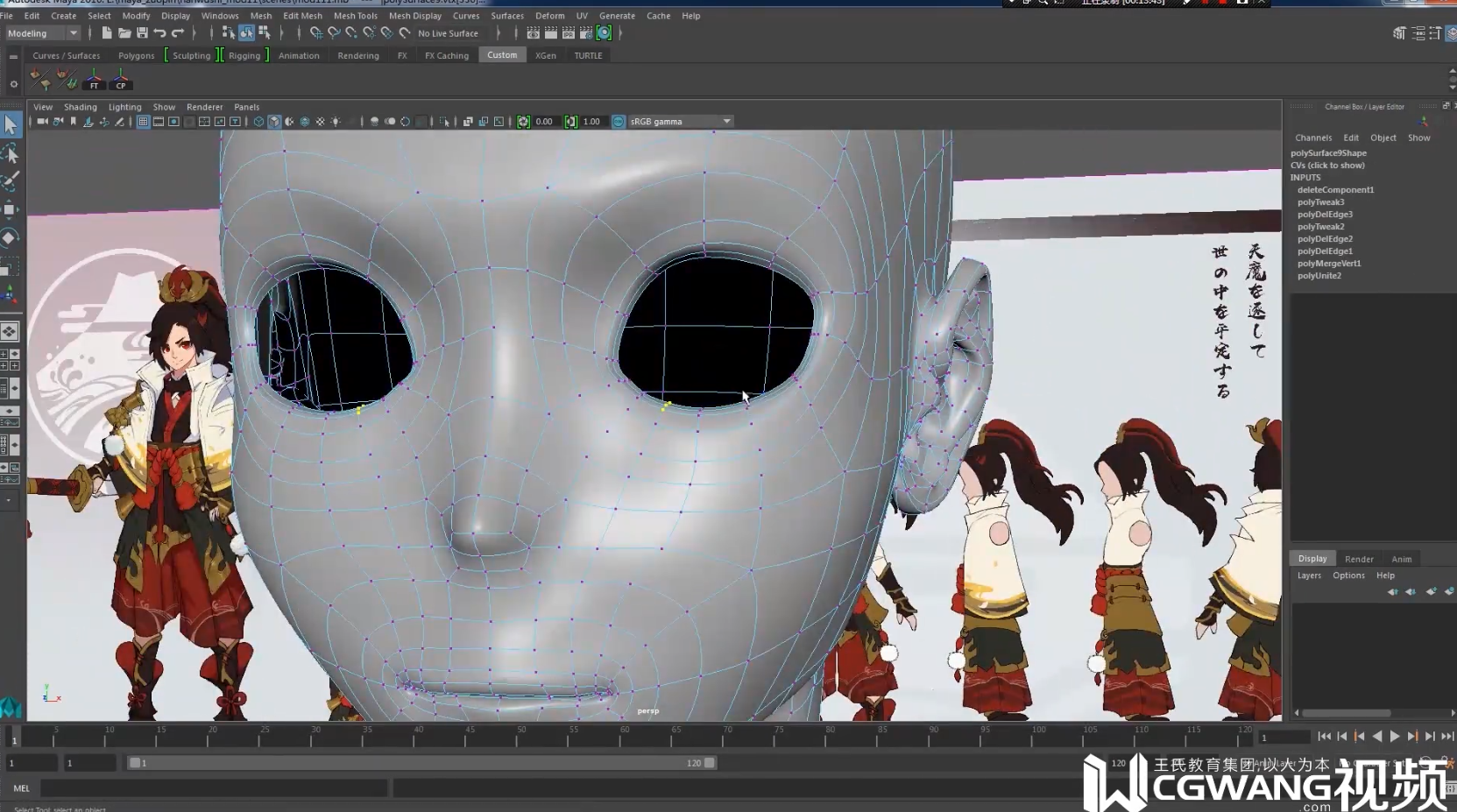The height and width of the screenshot is (812, 1457).
Task: Expand polyMergeVert1 input node
Action: [x=1329, y=264]
